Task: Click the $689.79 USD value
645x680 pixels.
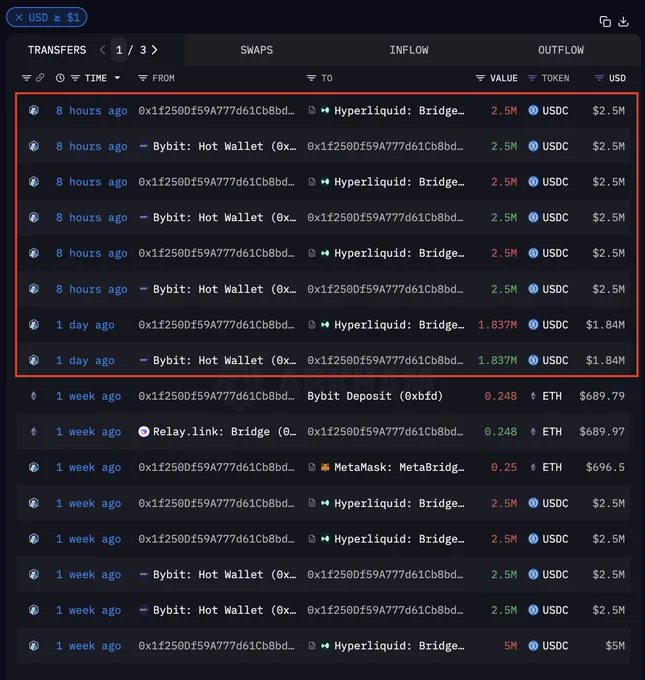Action: pos(602,396)
